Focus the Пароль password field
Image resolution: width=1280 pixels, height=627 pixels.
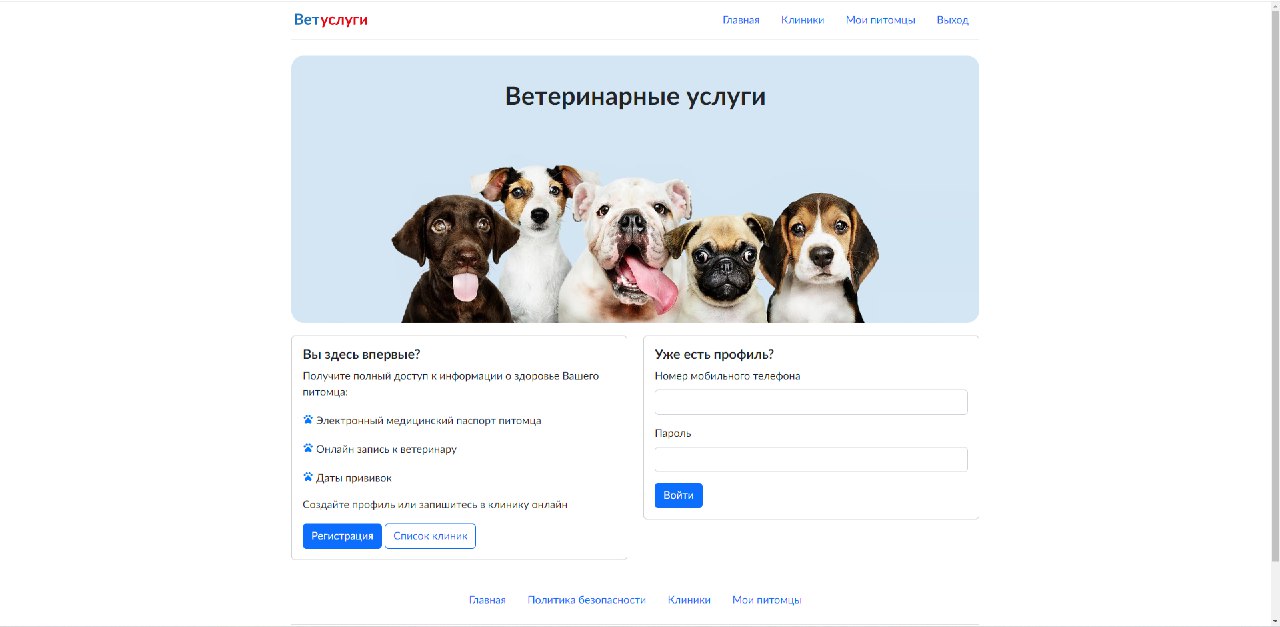pos(811,459)
